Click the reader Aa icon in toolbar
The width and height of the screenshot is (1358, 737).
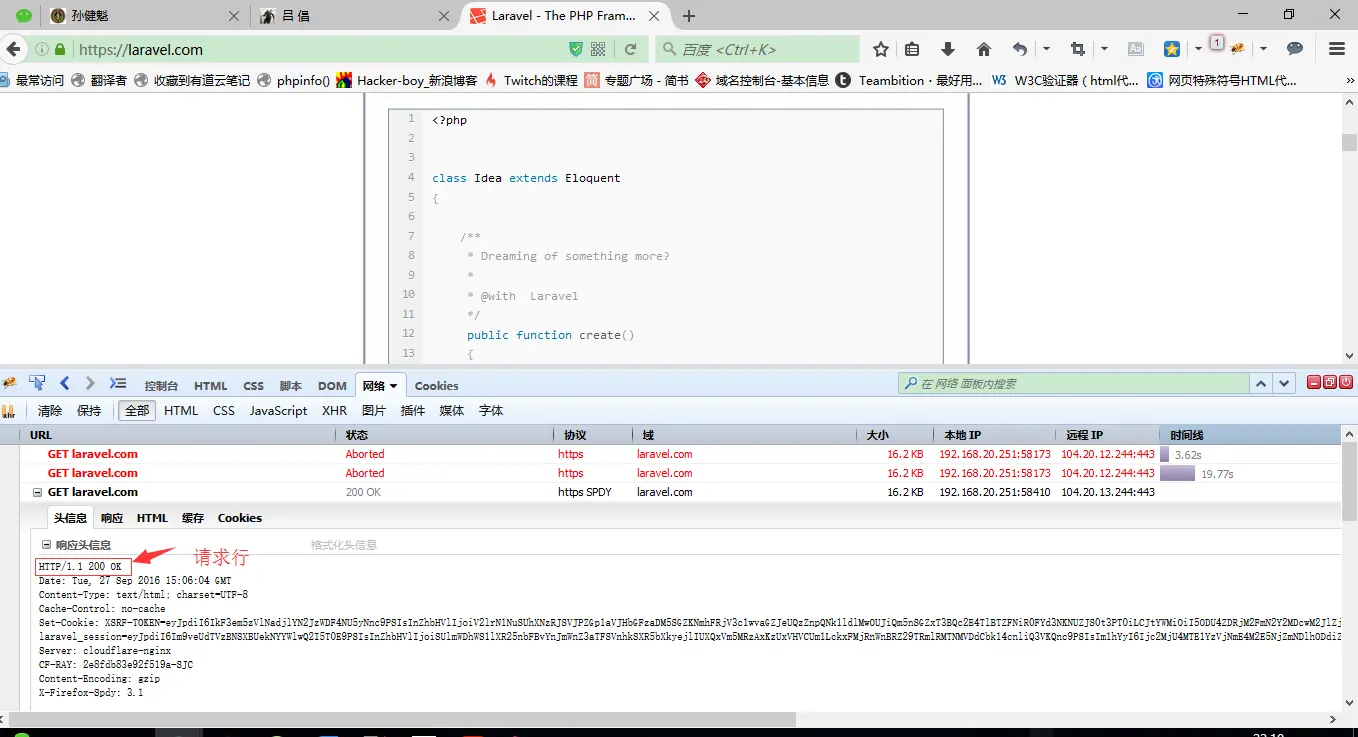1136,49
